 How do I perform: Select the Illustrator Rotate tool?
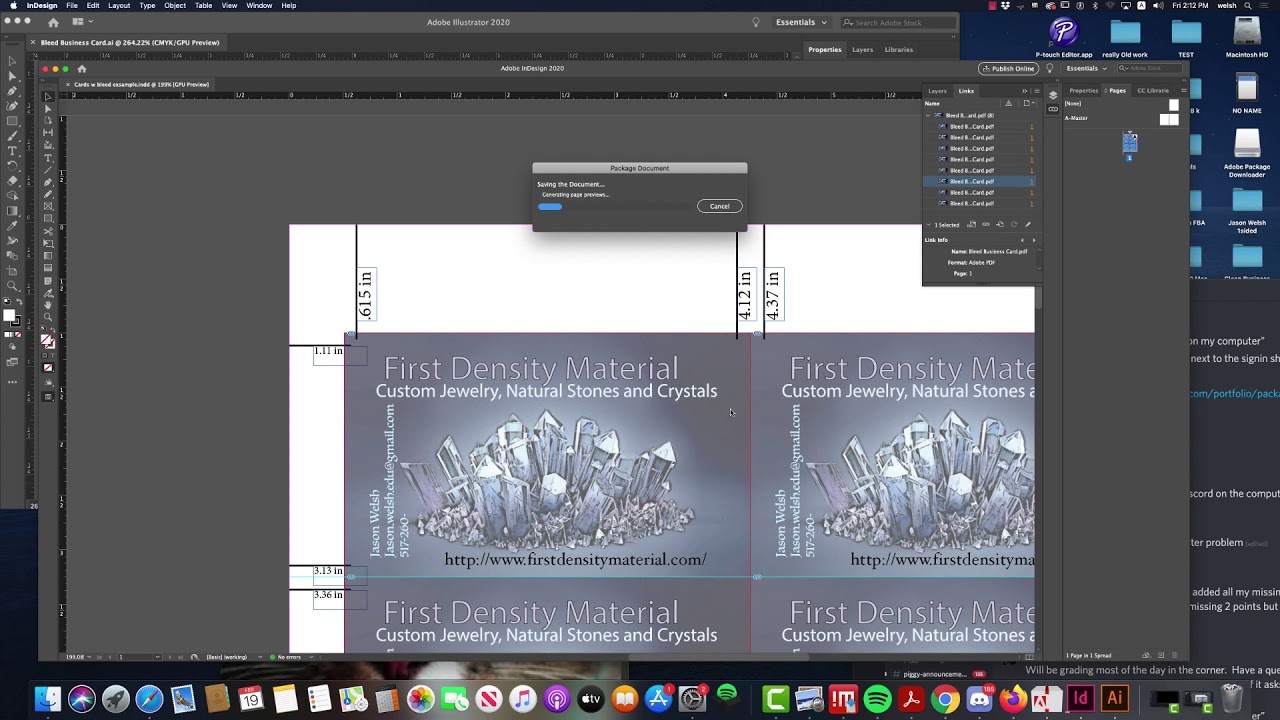(12, 166)
